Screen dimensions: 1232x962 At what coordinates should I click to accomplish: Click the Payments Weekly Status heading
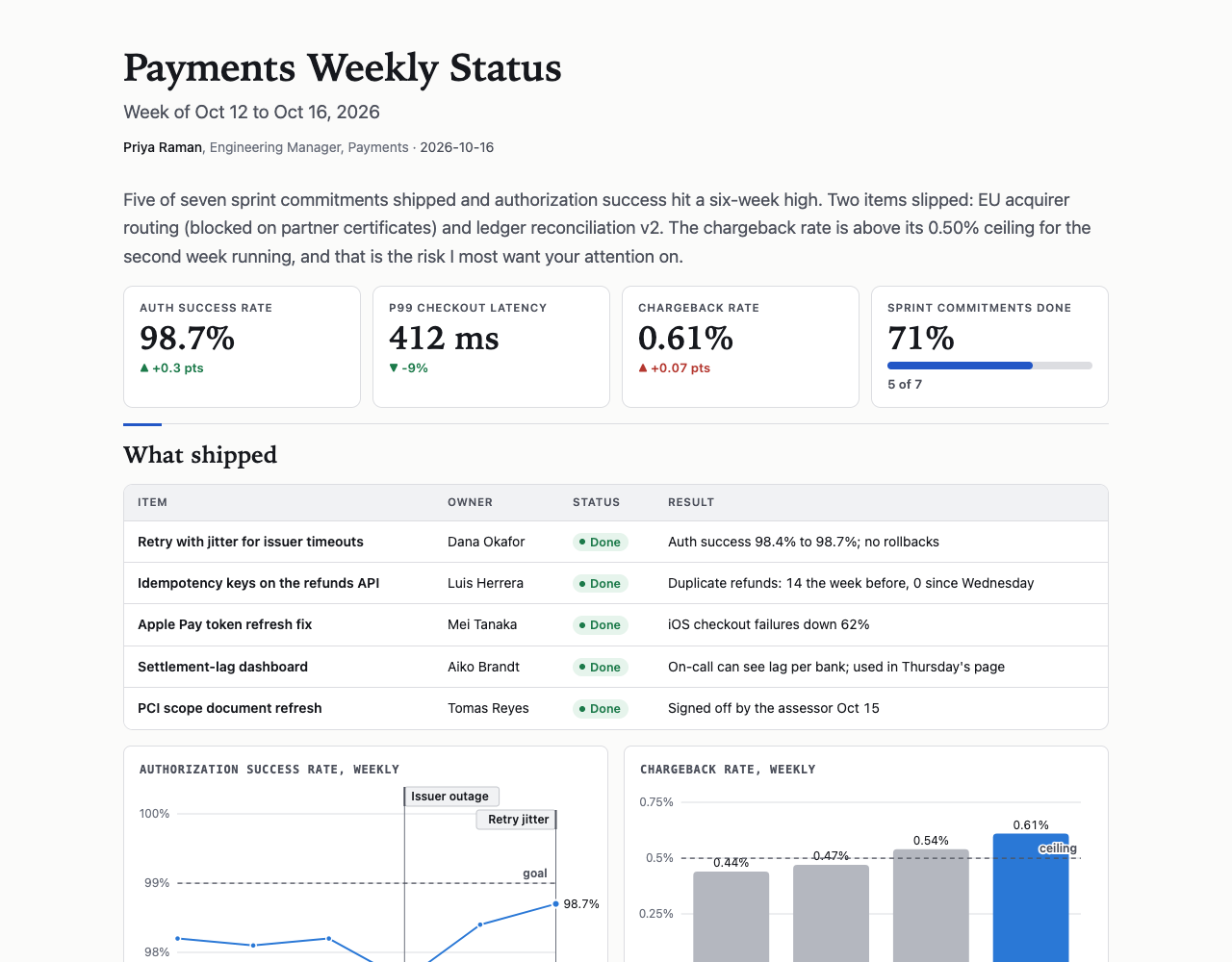coord(343,68)
